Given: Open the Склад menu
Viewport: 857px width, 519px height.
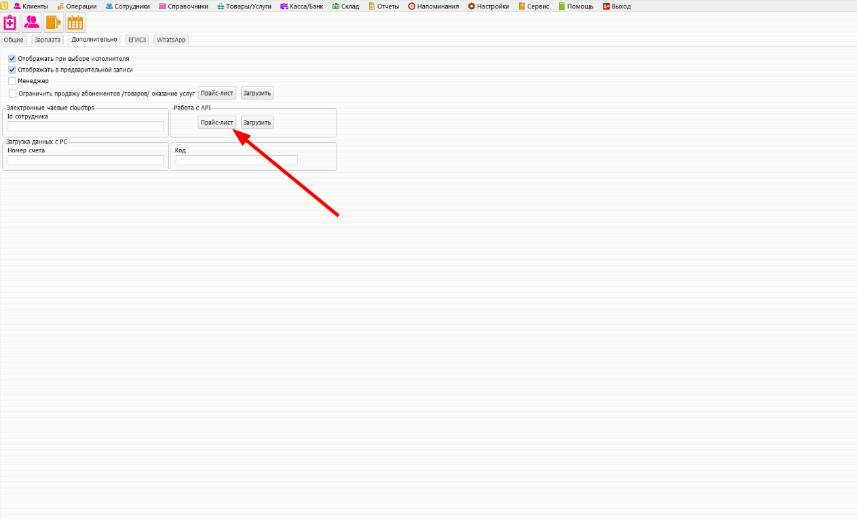Looking at the screenshot, I should 346,6.
